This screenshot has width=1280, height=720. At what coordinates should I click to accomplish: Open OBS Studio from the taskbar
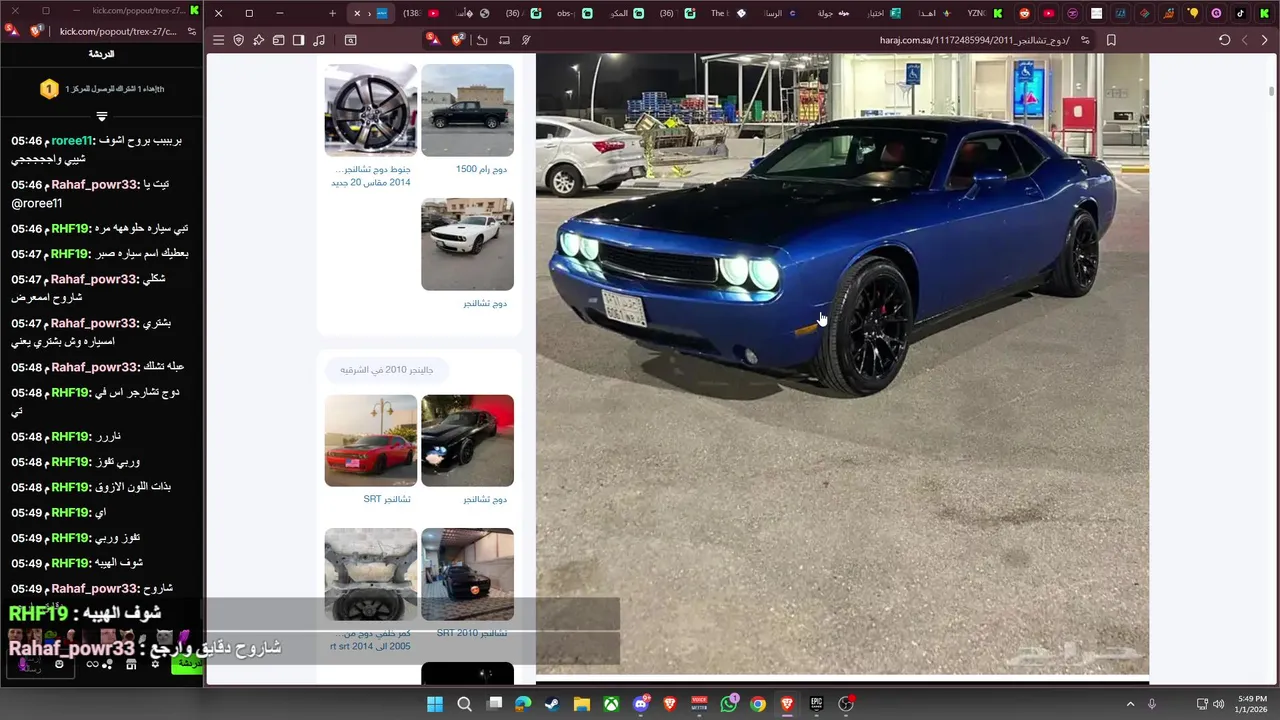click(846, 704)
